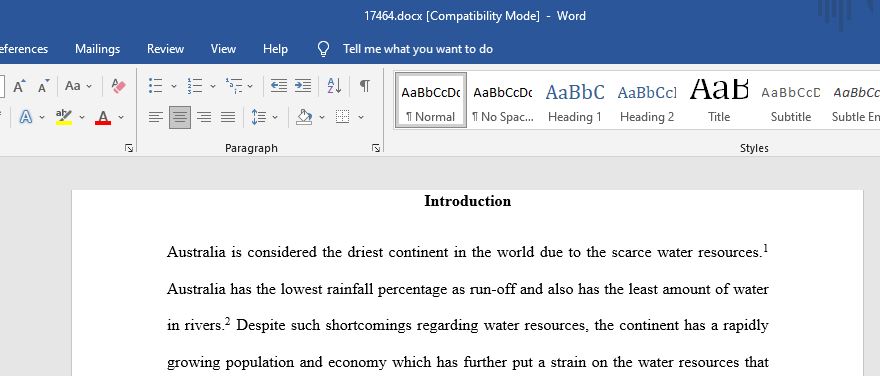This screenshot has width=880, height=376.
Task: Click the Bullets list icon
Action: click(x=155, y=86)
